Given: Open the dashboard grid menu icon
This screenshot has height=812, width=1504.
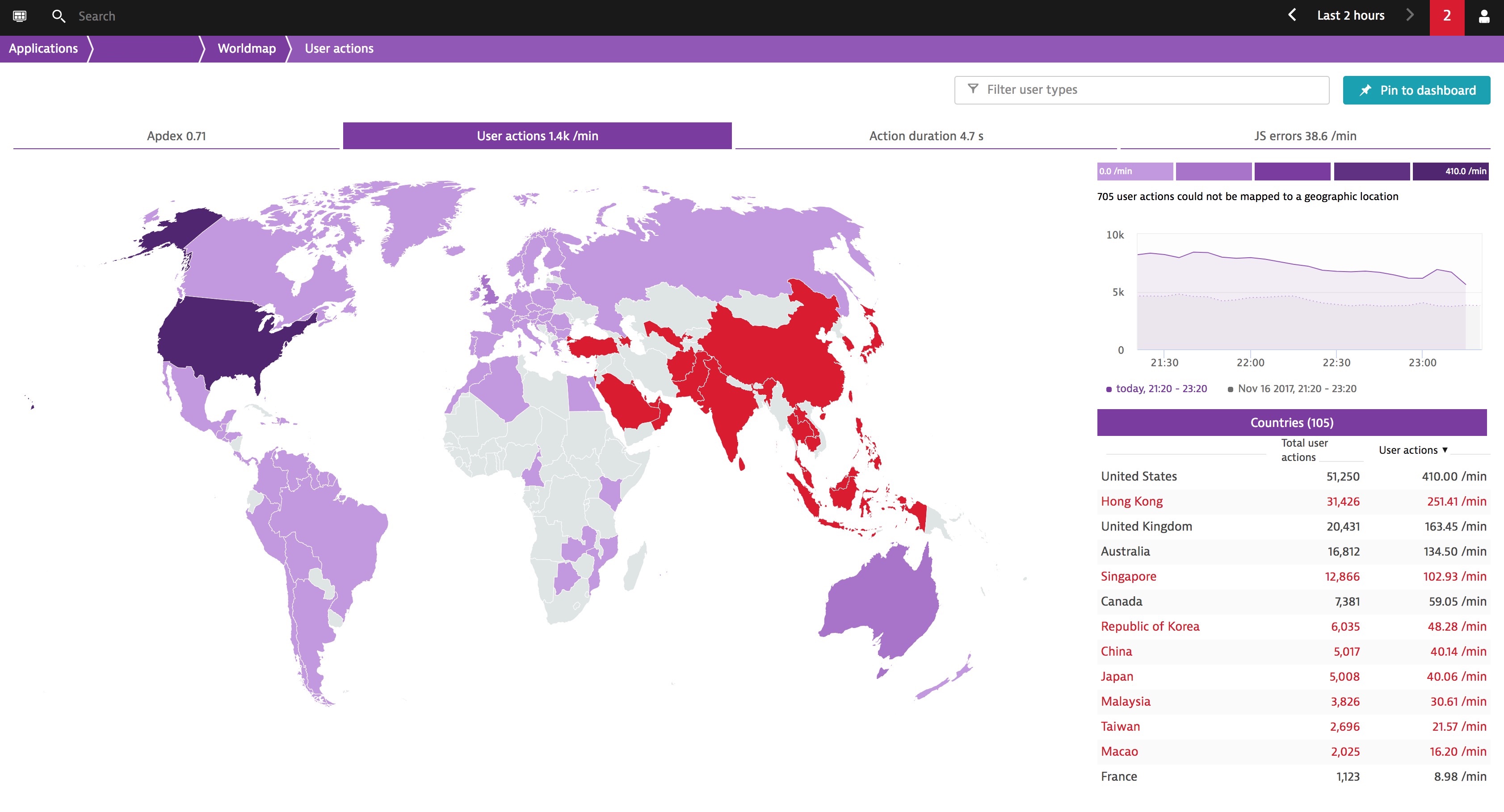Looking at the screenshot, I should coord(19,16).
